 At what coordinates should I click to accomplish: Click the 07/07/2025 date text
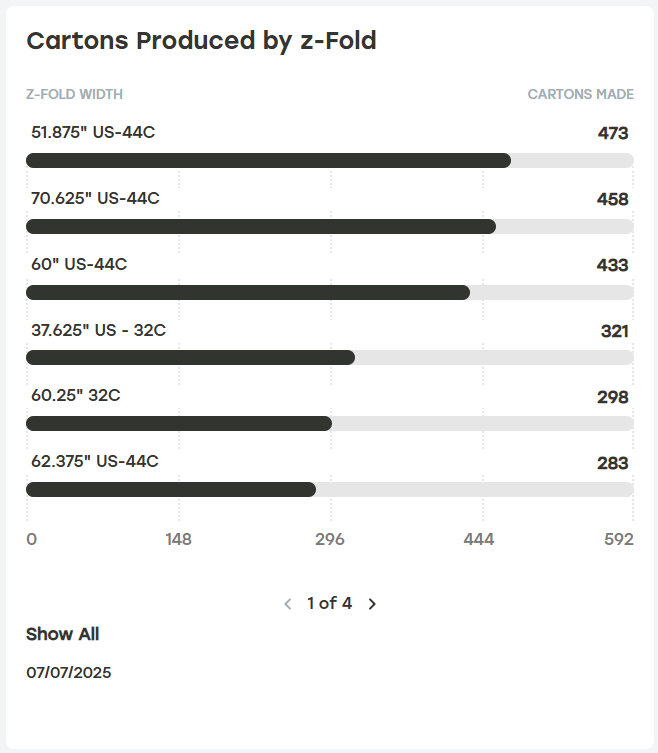69,672
